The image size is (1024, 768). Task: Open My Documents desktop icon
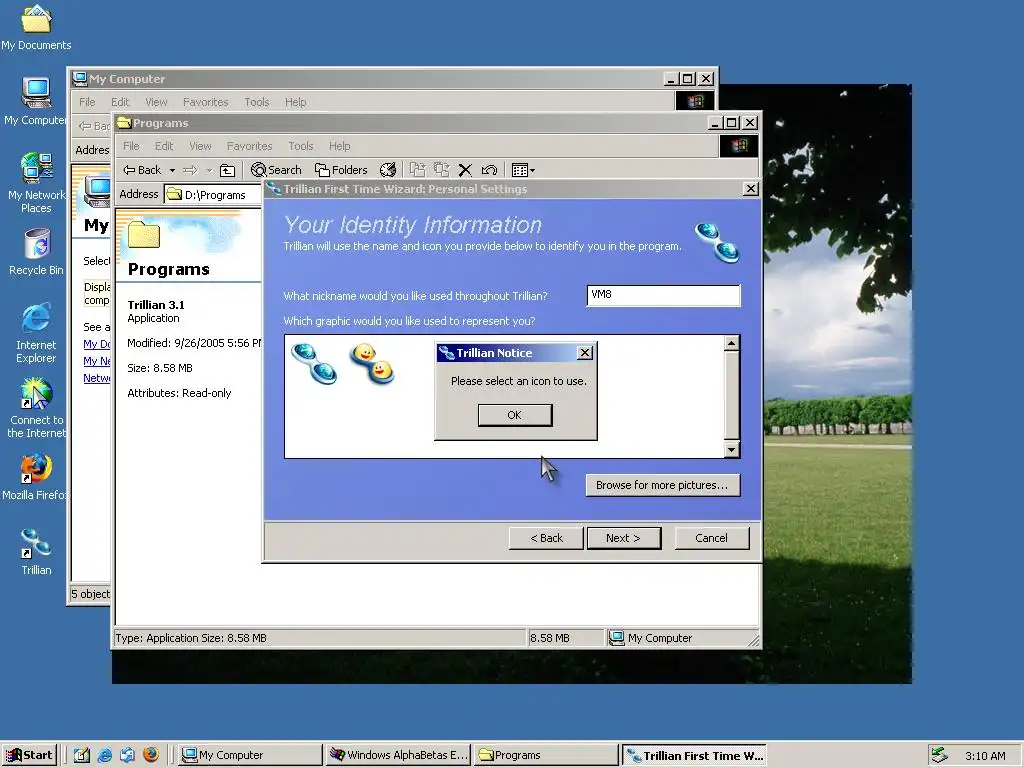[x=36, y=27]
